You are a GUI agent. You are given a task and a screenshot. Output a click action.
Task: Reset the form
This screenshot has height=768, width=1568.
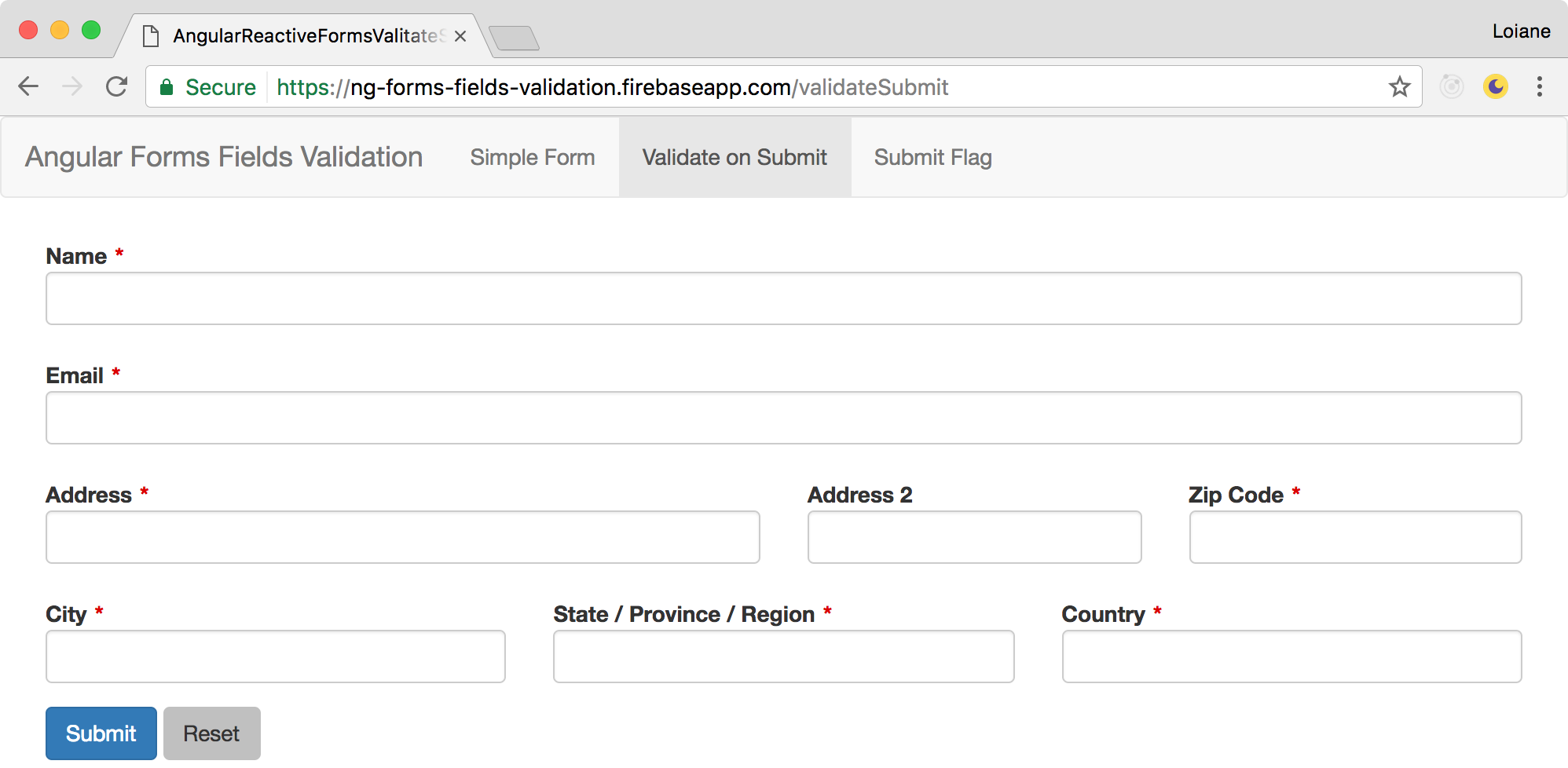(x=211, y=733)
